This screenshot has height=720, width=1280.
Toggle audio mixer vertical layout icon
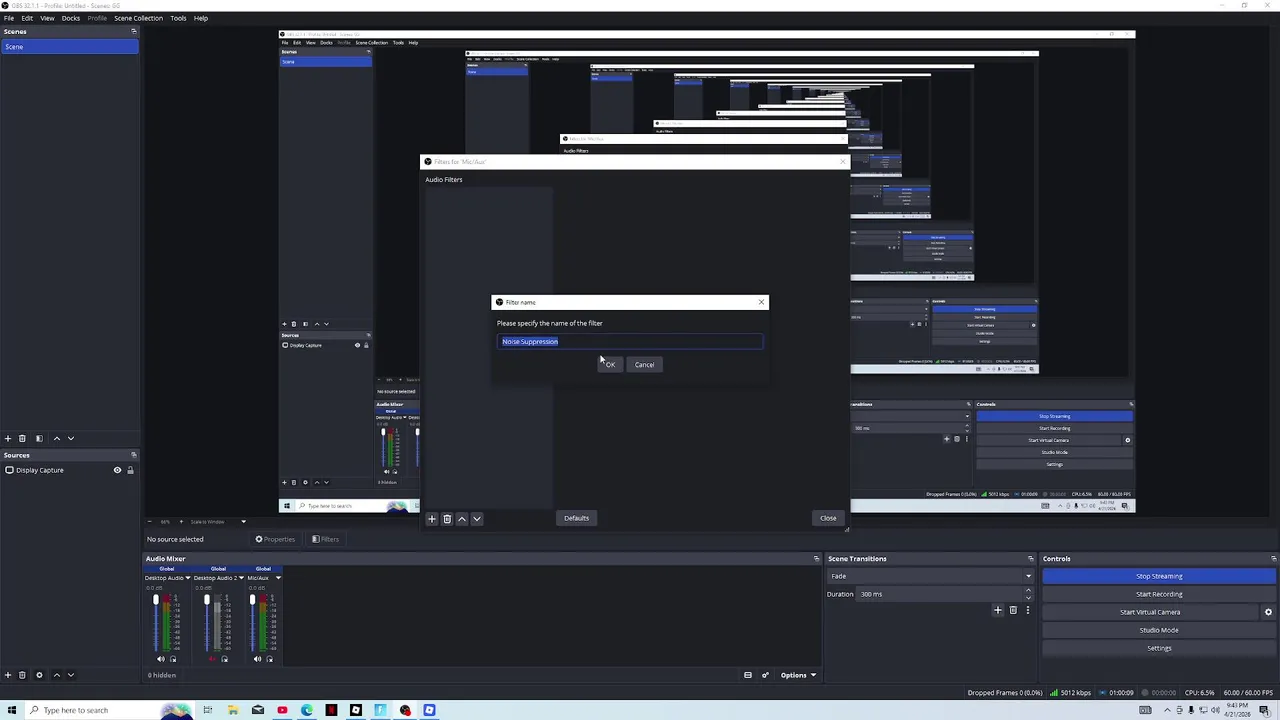coord(747,675)
